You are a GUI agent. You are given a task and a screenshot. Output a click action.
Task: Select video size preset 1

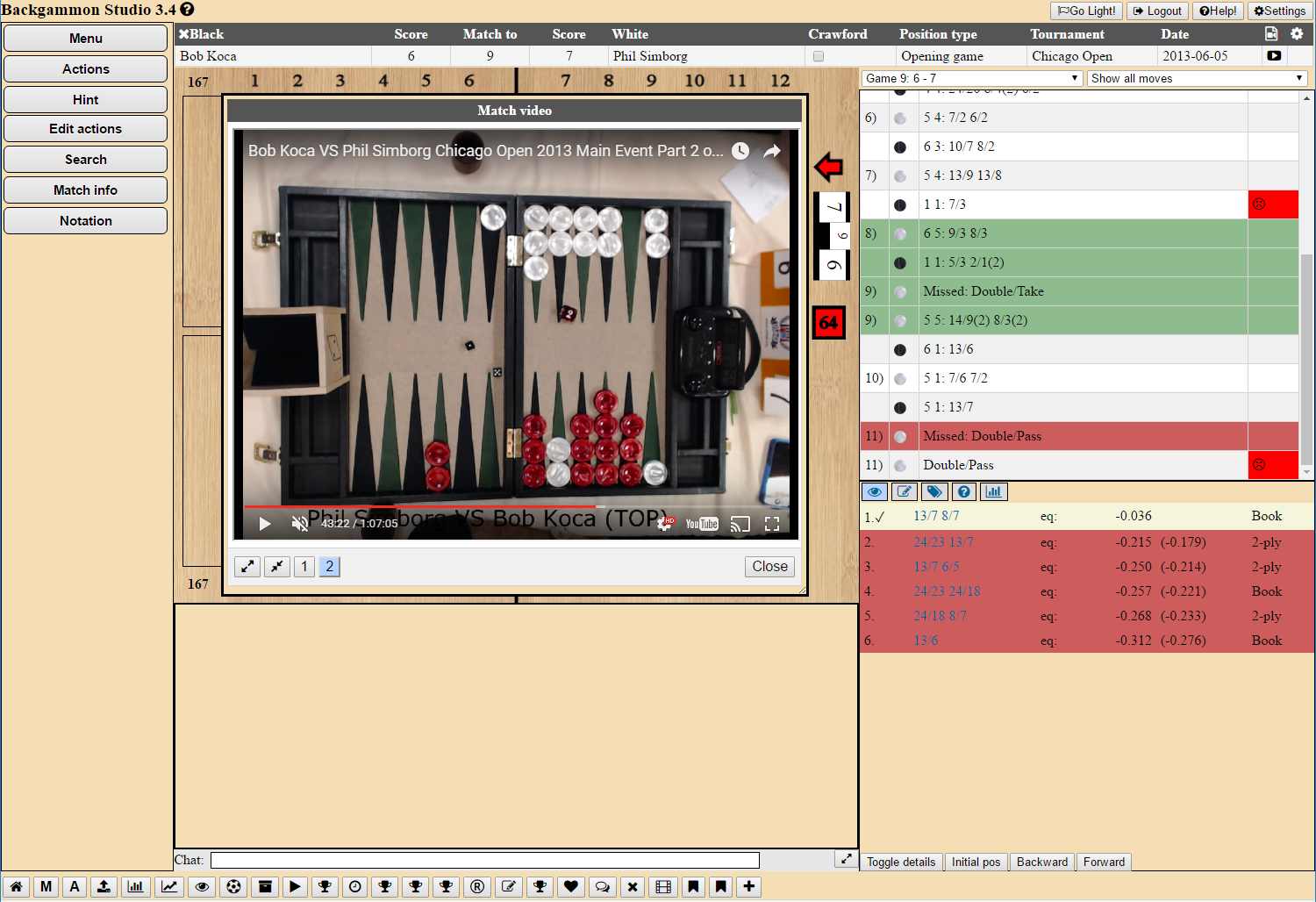[x=304, y=567]
